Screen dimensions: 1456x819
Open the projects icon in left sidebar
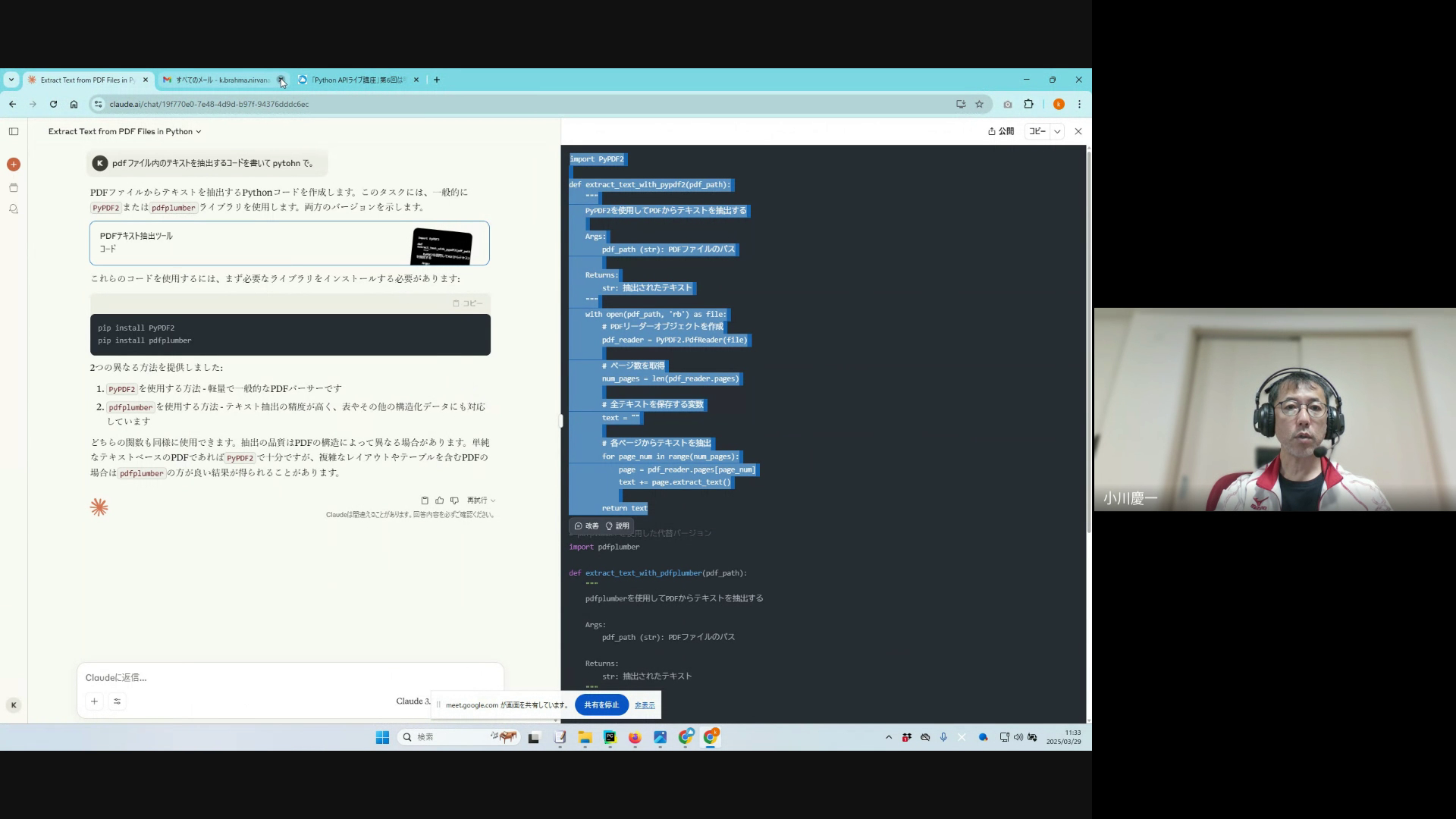[x=14, y=188]
